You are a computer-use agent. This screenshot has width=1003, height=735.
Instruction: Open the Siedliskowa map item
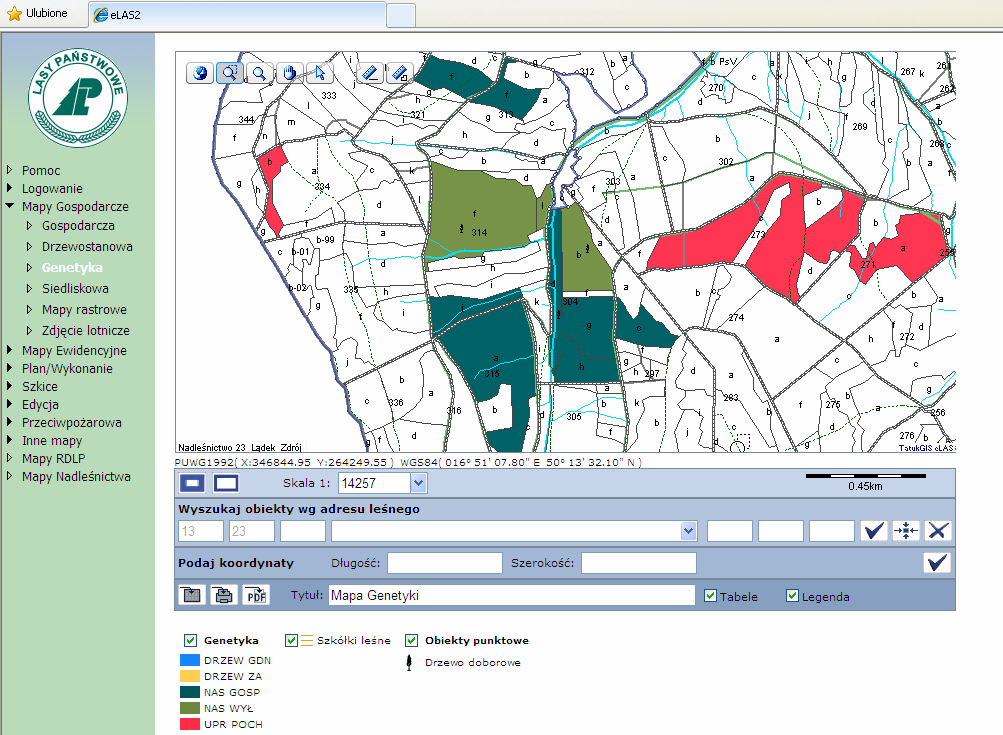(75, 288)
